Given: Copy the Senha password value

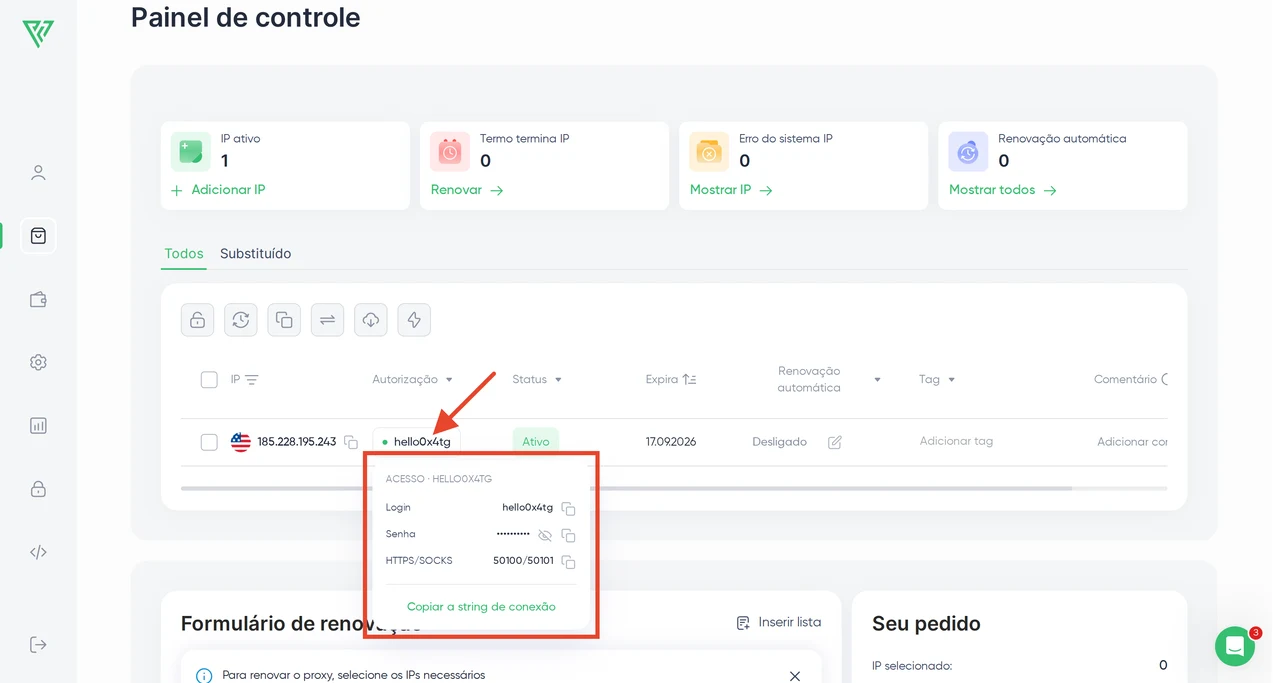Looking at the screenshot, I should (x=568, y=535).
